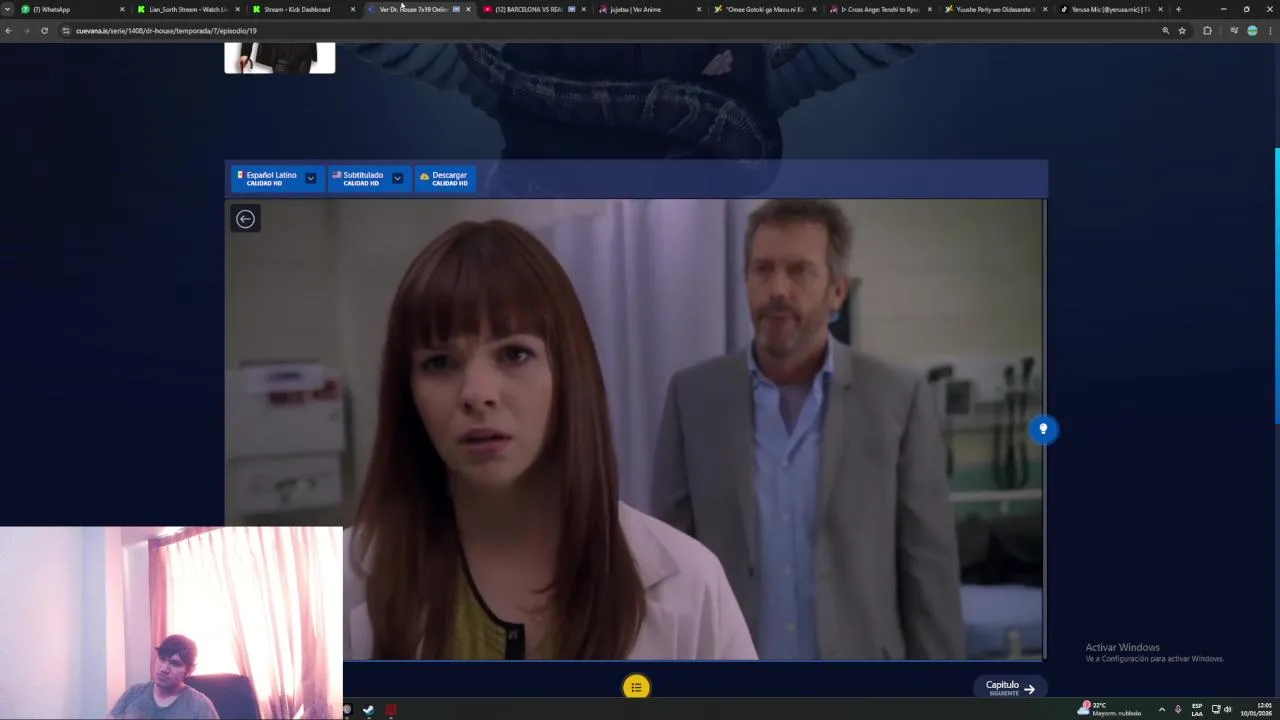Go to next episode with Capítulo Siguiente

[1009, 687]
